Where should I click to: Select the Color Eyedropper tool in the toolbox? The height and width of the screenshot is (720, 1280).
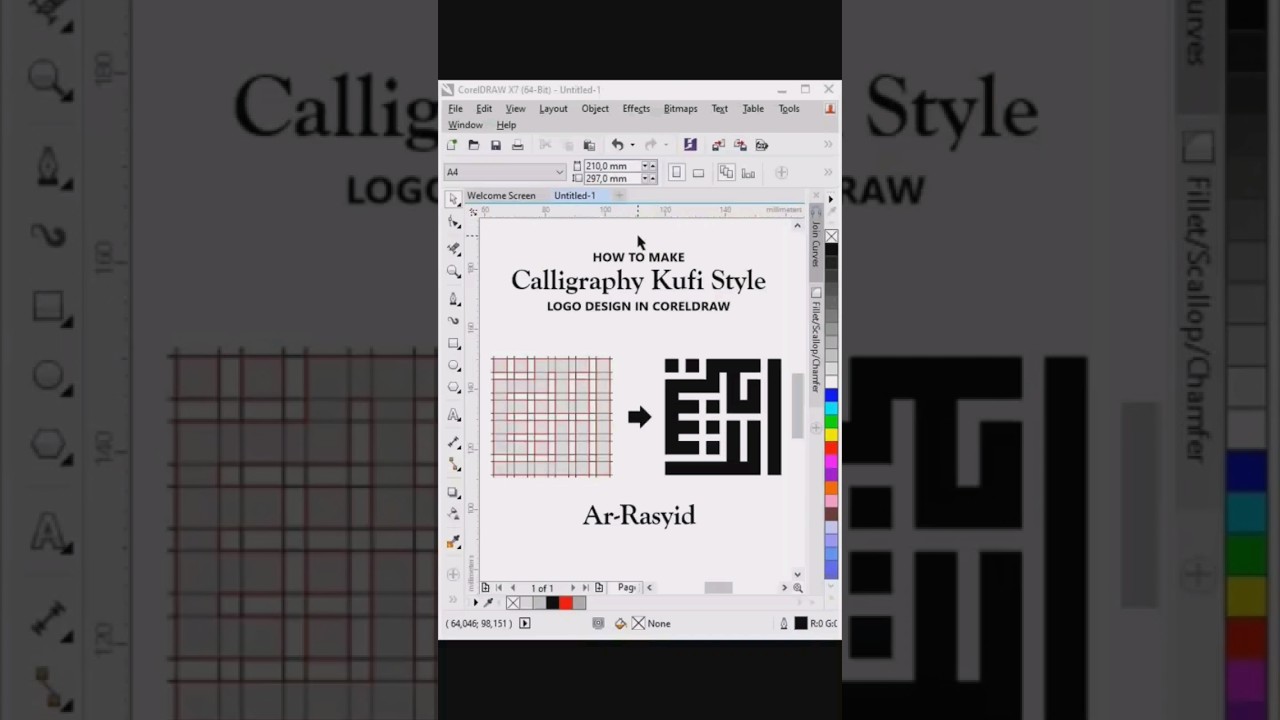point(454,542)
